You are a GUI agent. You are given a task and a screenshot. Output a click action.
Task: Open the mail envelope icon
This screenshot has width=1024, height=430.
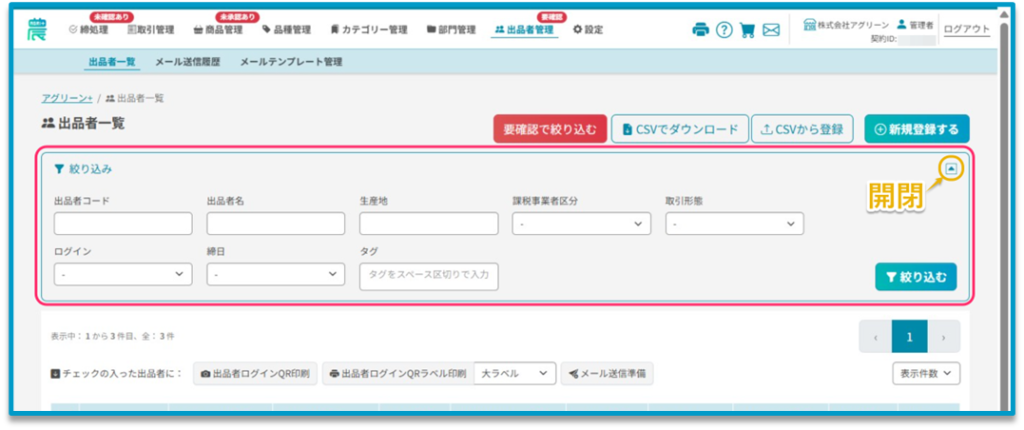(771, 30)
